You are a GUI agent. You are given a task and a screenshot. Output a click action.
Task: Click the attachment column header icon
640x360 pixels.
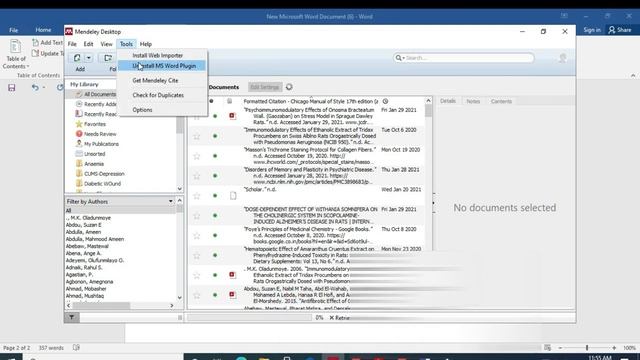point(230,101)
